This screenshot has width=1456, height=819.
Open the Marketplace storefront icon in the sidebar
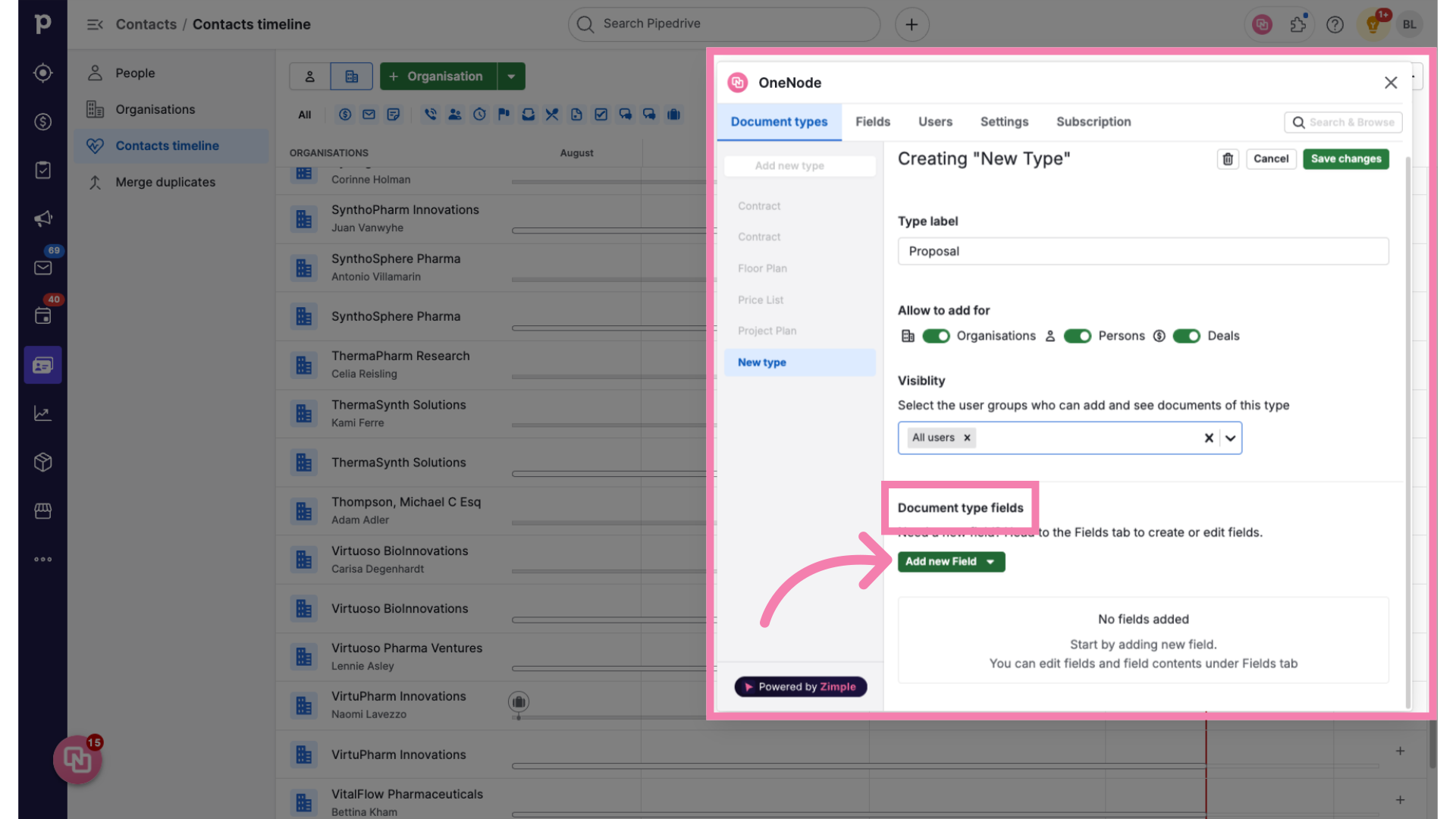[42, 510]
